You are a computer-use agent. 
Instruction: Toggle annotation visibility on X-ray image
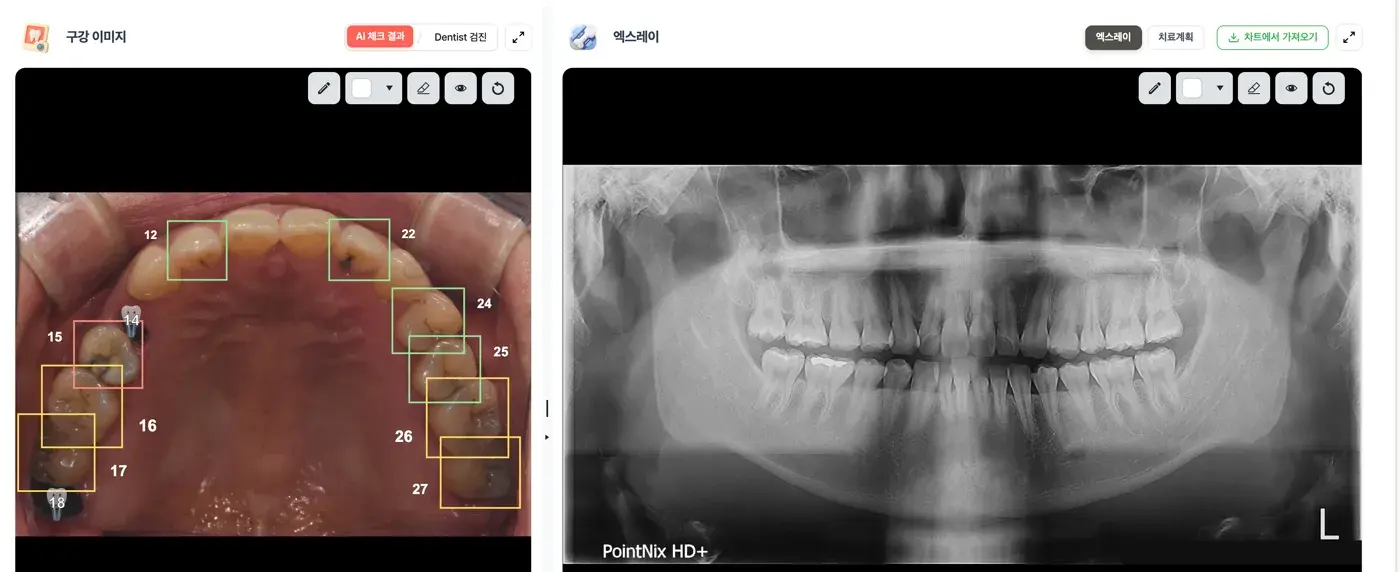coord(1292,88)
